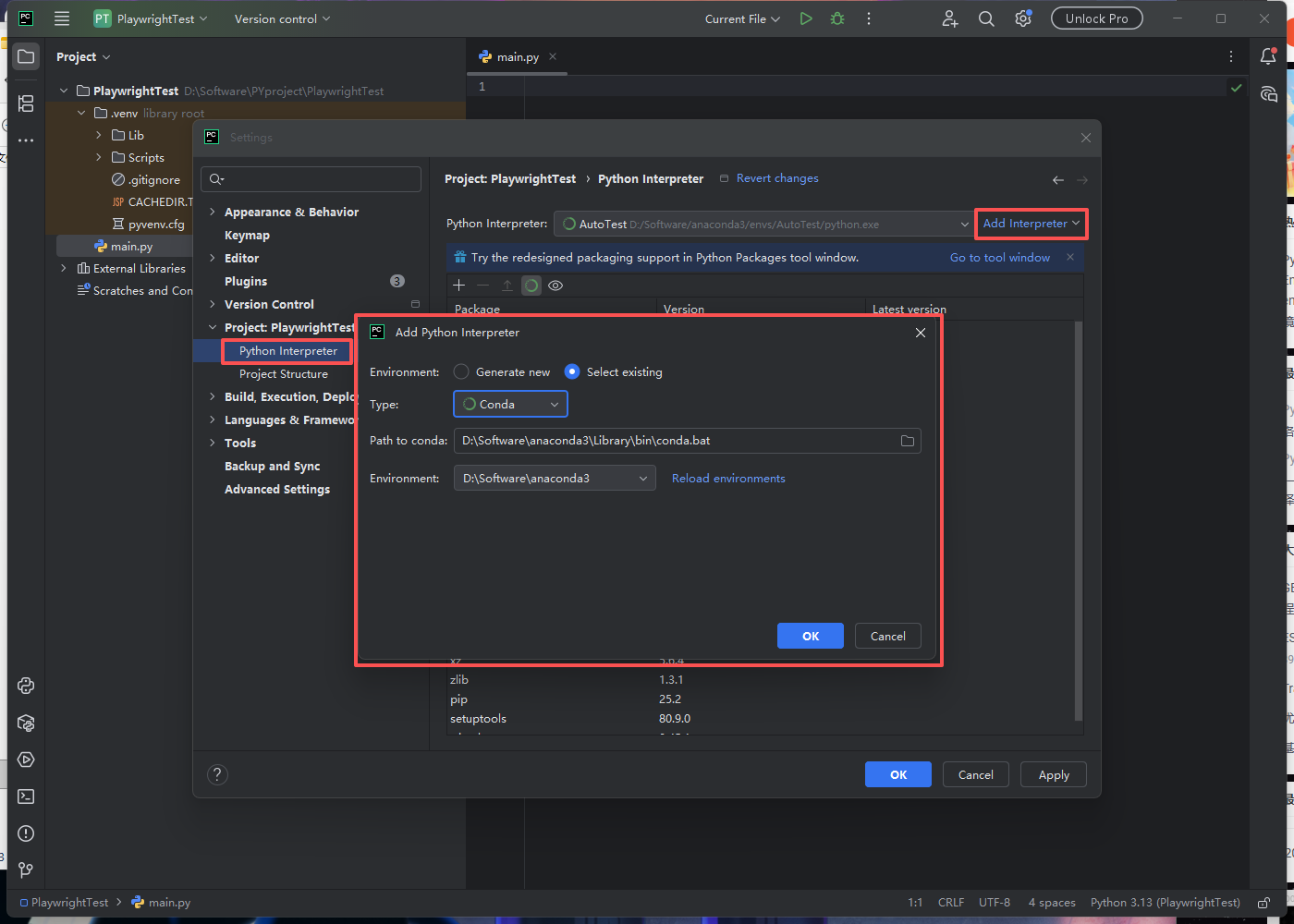The image size is (1294, 924).
Task: Start debugging with the bug icon
Action: [837, 18]
